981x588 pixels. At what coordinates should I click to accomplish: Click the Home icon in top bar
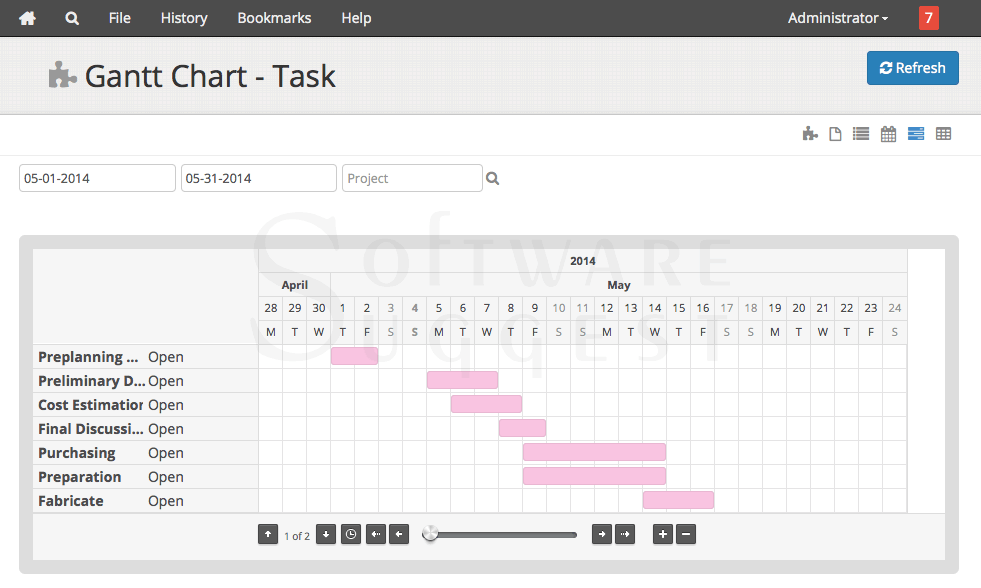pos(27,18)
